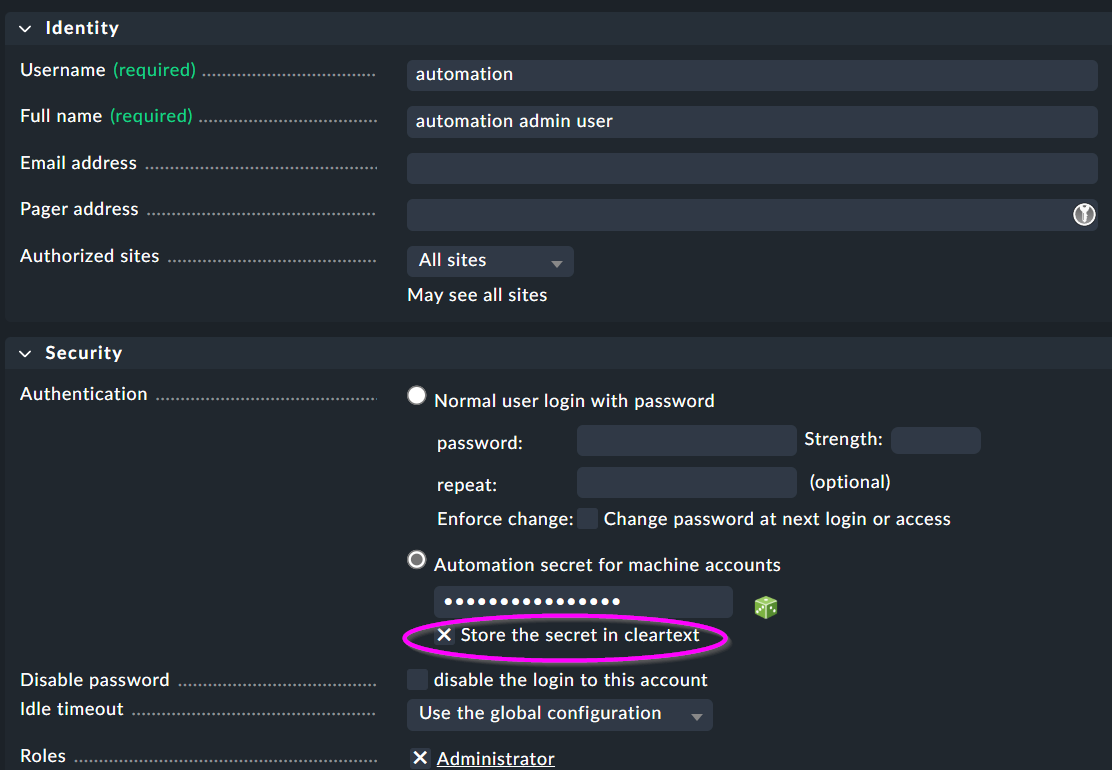The image size is (1112, 770).
Task: Click the icon inside Pager address field
Action: coord(1084,214)
